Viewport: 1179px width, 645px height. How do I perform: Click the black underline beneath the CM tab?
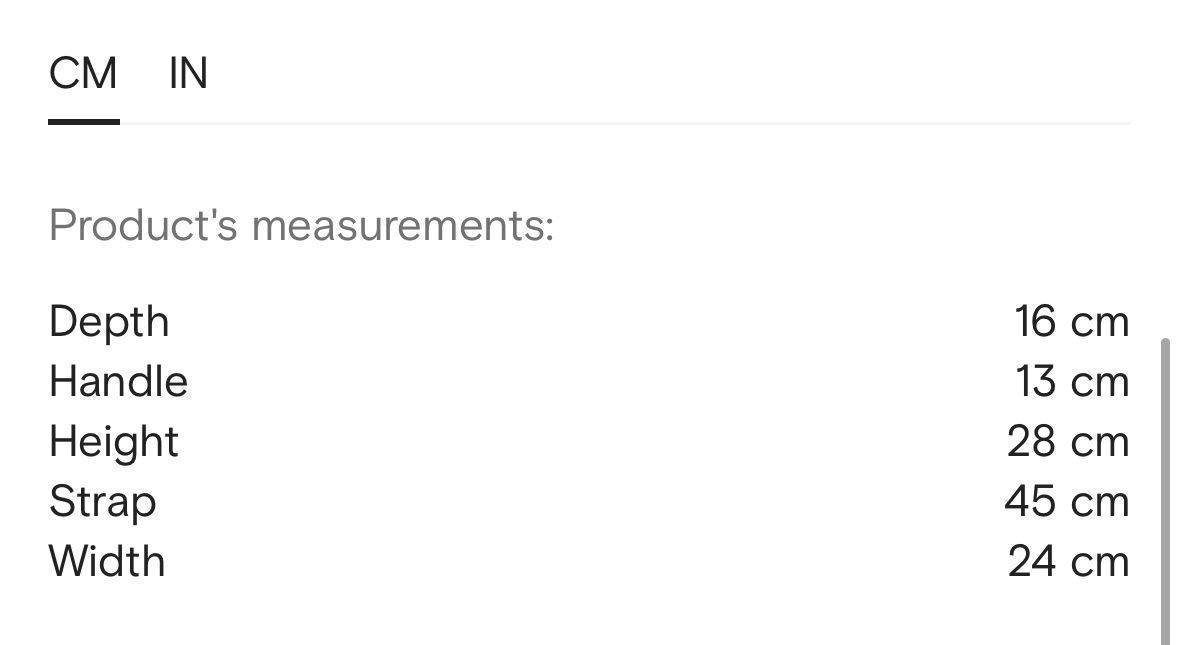(84, 121)
